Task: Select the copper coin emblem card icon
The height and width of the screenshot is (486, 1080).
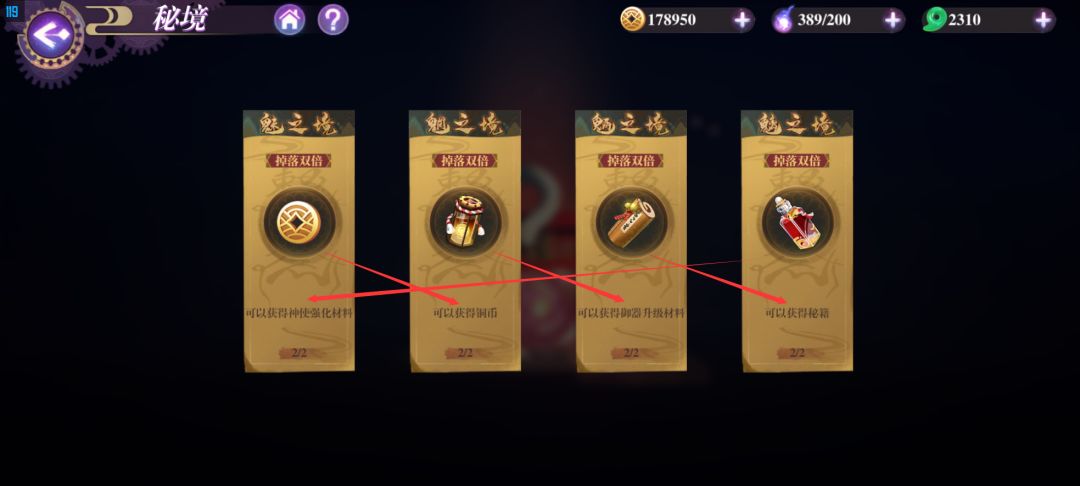Action: point(299,222)
